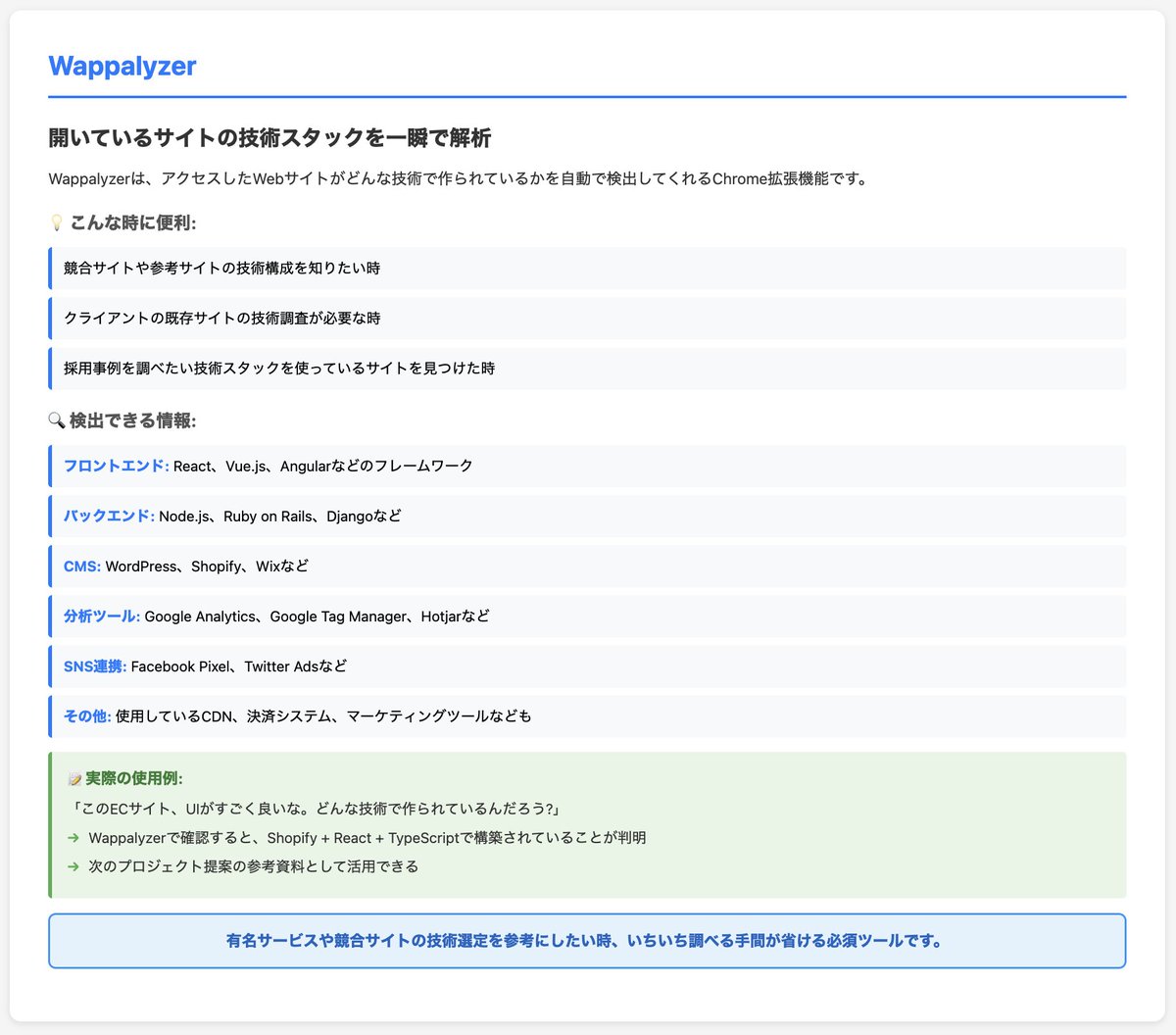The image size is (1176, 1035).
Task: Select the row 採用事例を調べたい技術スタックを使っているサイトを見つけた時
Action: coord(587,369)
